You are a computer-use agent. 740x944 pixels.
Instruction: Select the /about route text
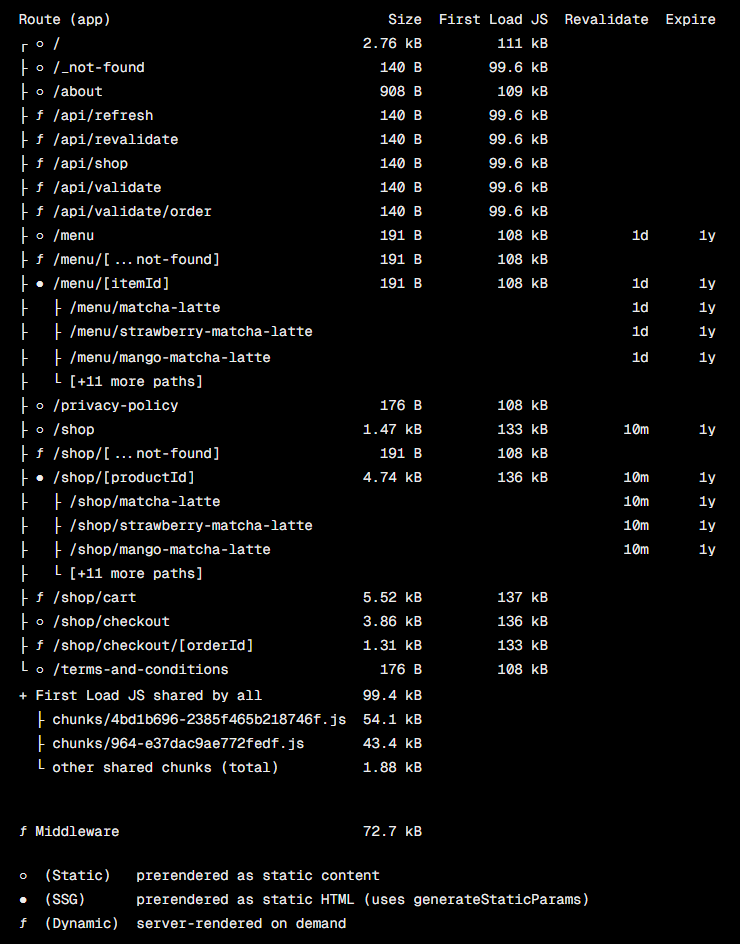(x=78, y=92)
